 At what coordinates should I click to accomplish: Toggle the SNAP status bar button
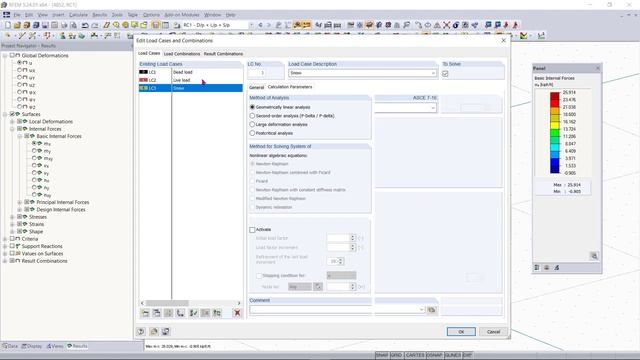[x=382, y=356]
